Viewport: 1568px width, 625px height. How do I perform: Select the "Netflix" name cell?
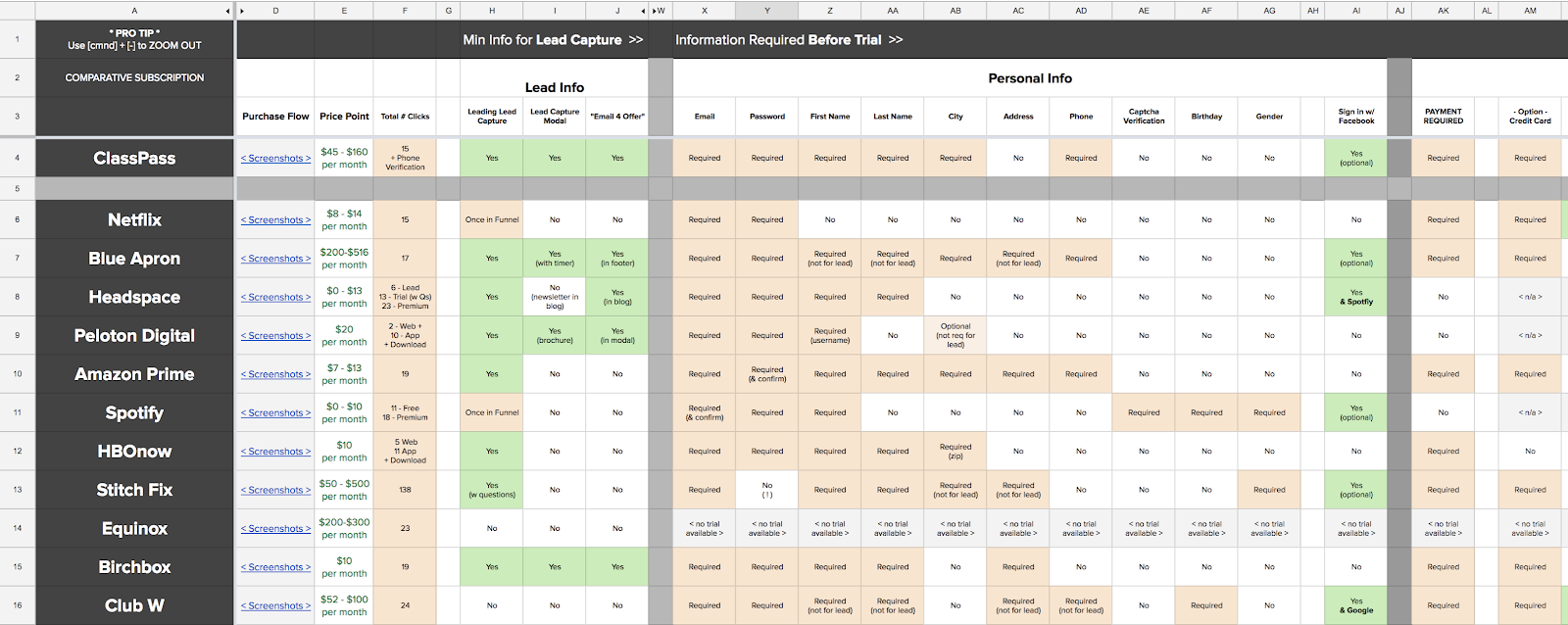[134, 219]
